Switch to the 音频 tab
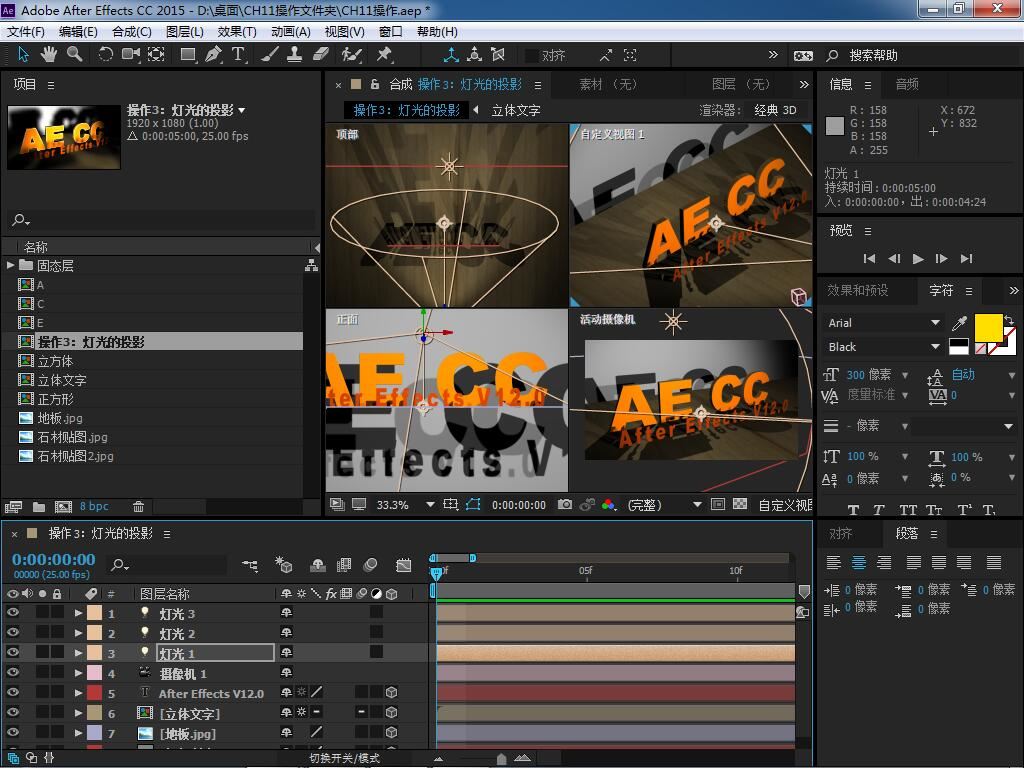The image size is (1024, 768). coord(906,84)
